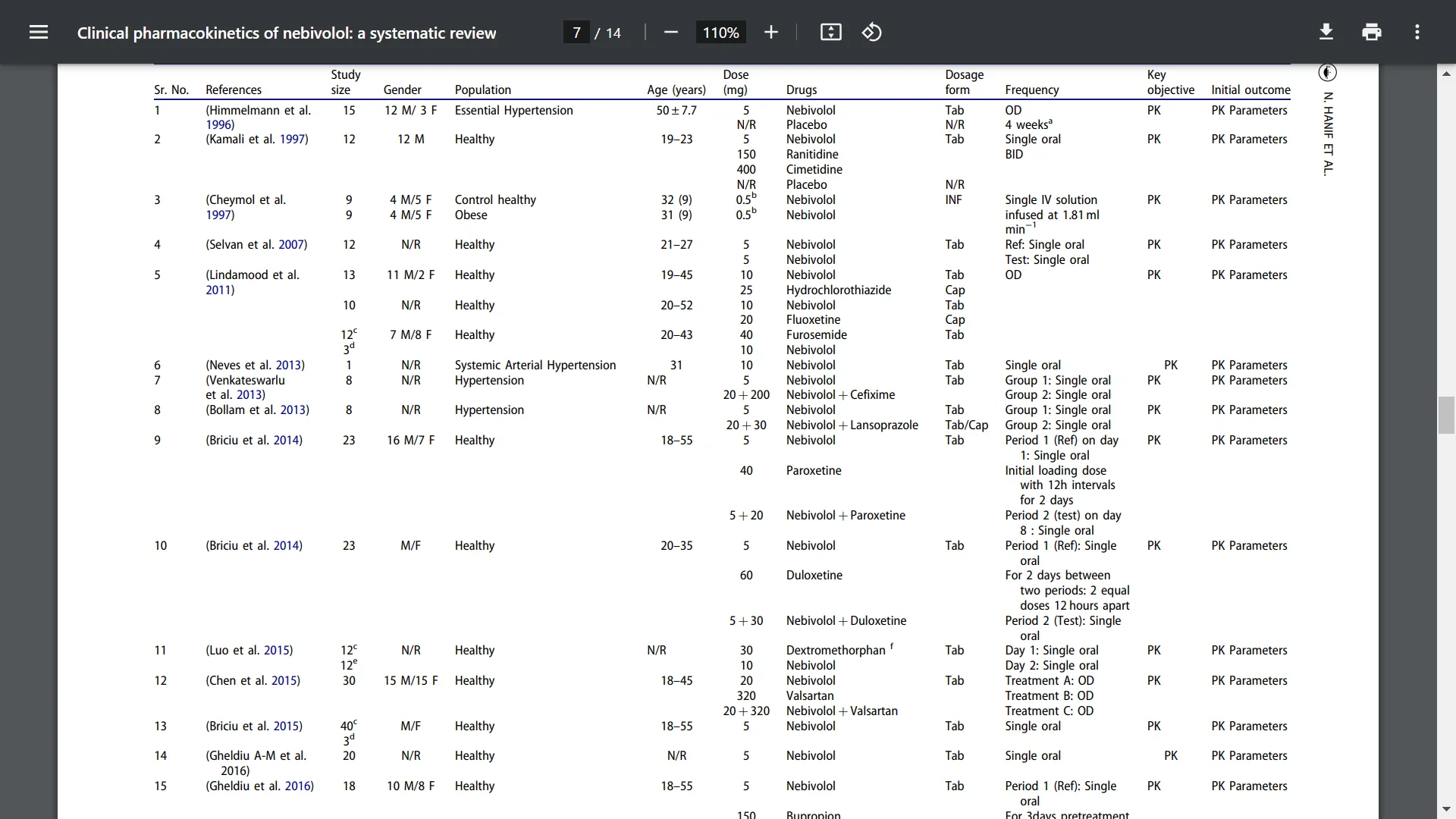Click the '50 ± 7.7' age value

coord(676,111)
